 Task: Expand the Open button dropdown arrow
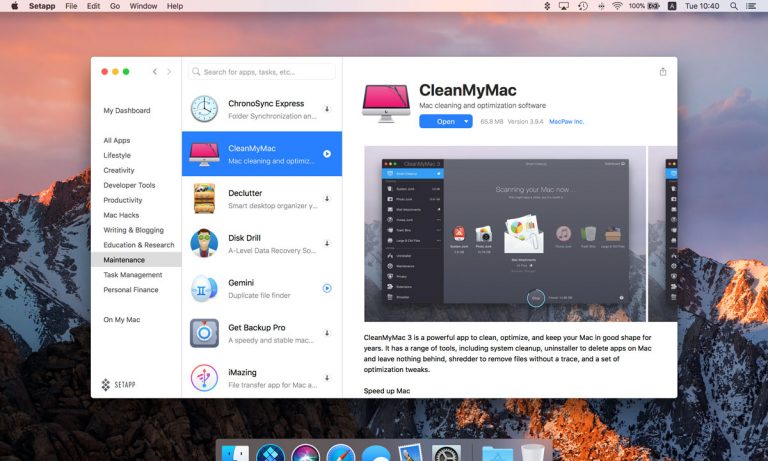pyautogui.click(x=466, y=121)
